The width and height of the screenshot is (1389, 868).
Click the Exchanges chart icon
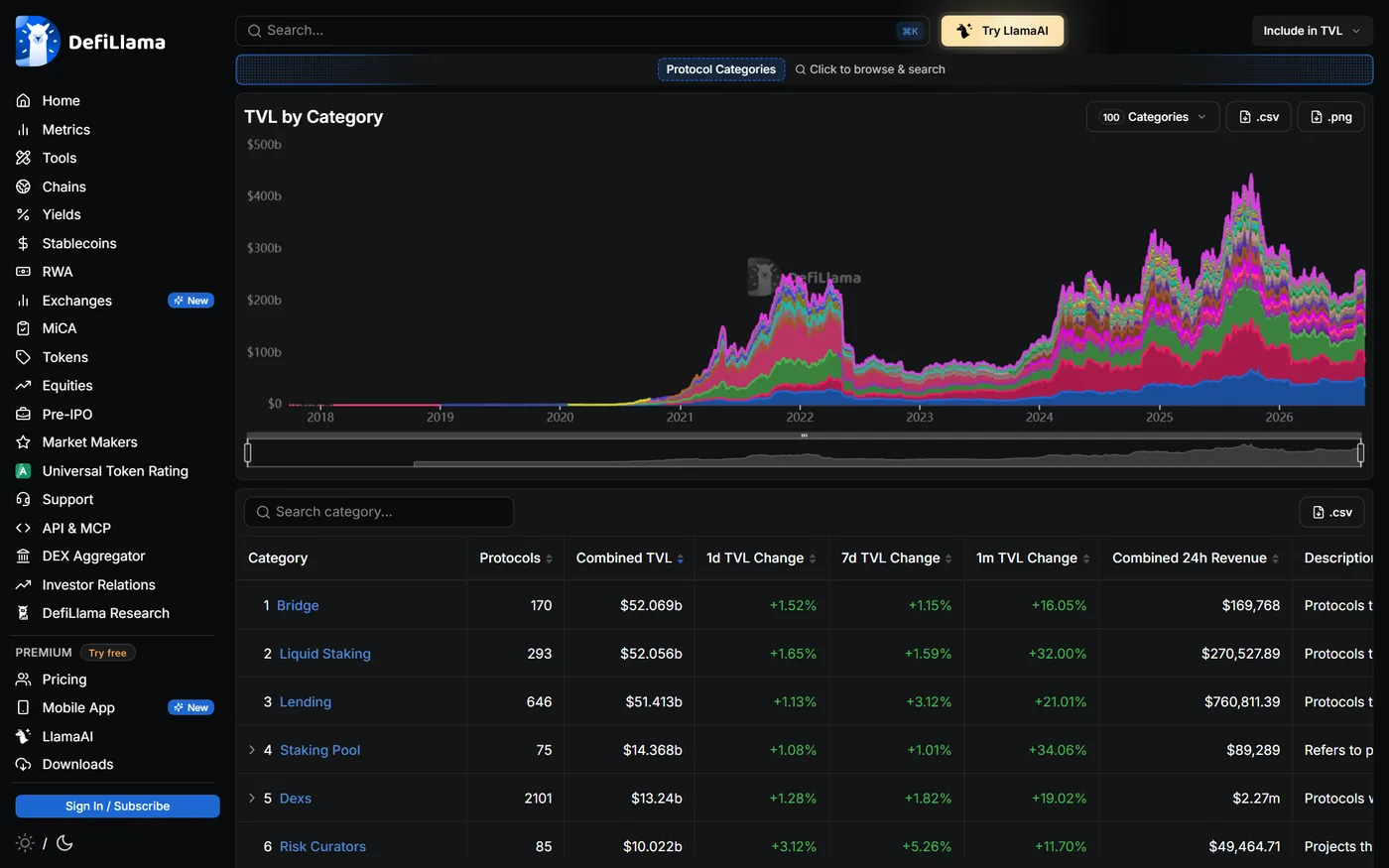pos(23,301)
